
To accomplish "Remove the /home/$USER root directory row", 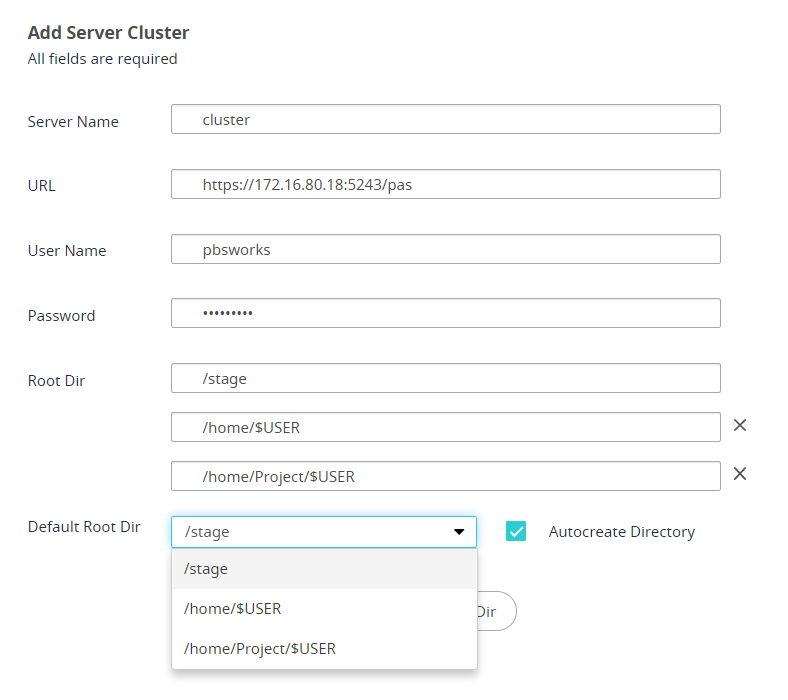I will point(740,426).
